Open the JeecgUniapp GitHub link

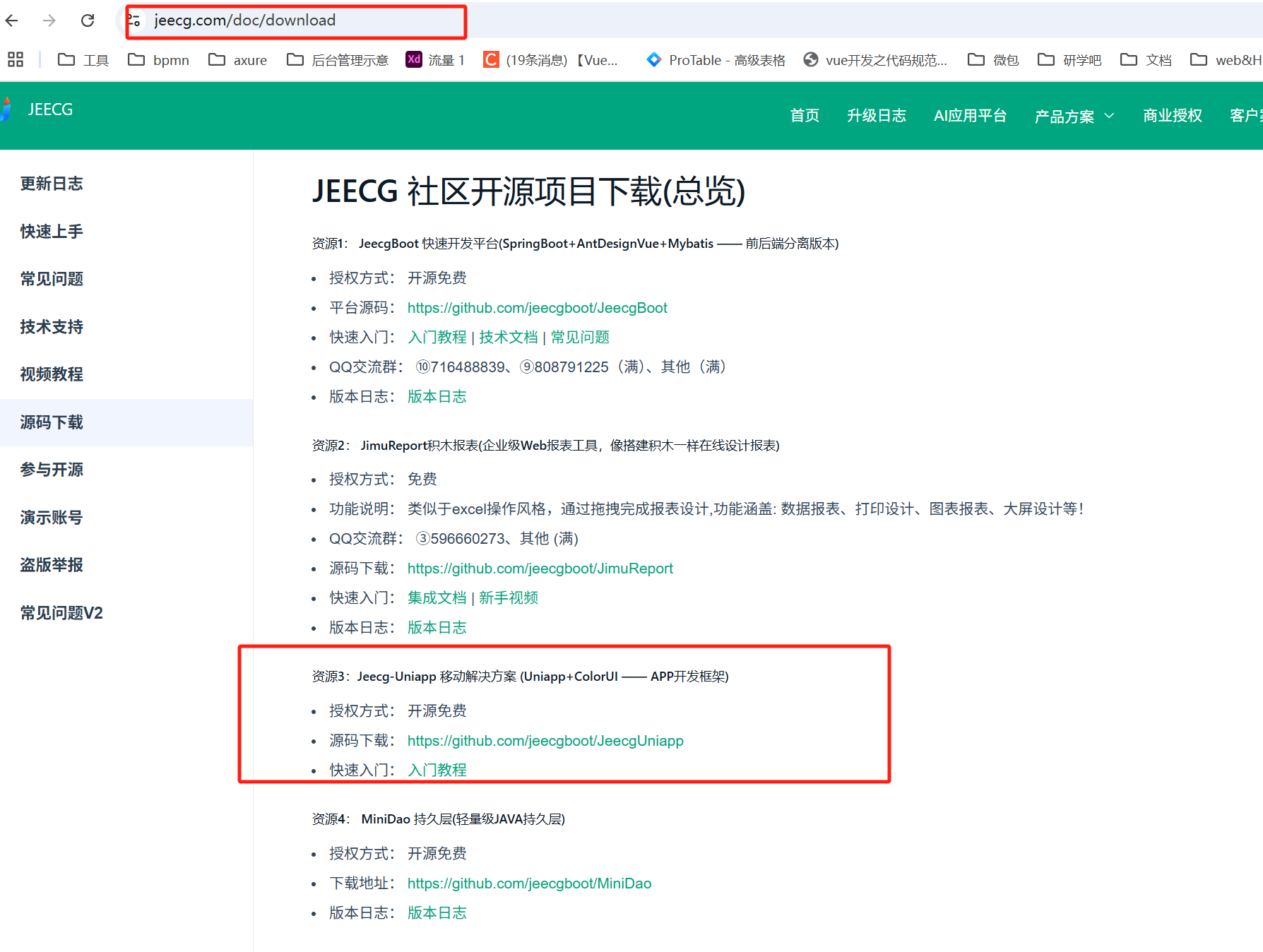(545, 741)
